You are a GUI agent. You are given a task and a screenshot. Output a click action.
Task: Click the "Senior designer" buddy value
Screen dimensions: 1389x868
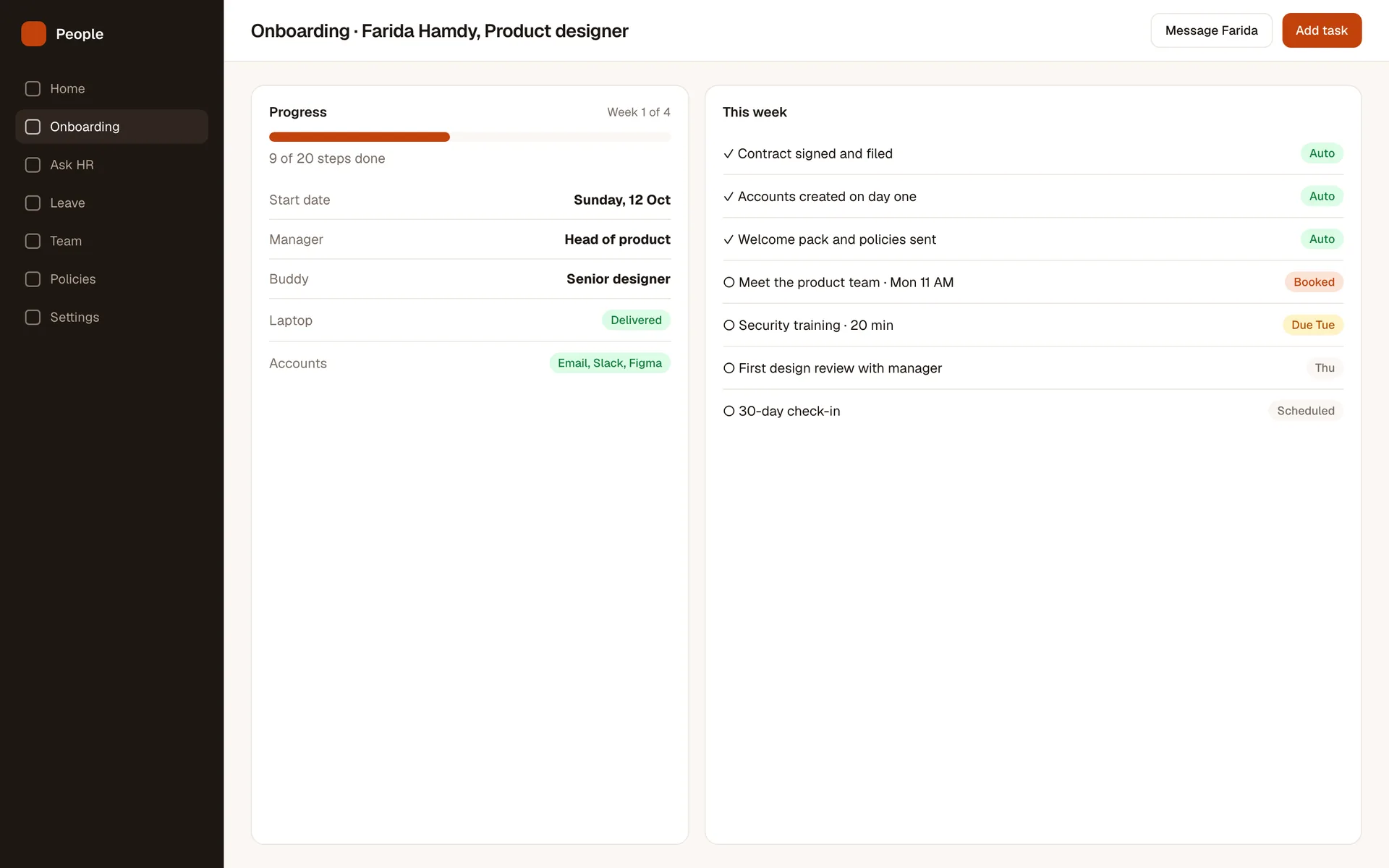point(619,279)
